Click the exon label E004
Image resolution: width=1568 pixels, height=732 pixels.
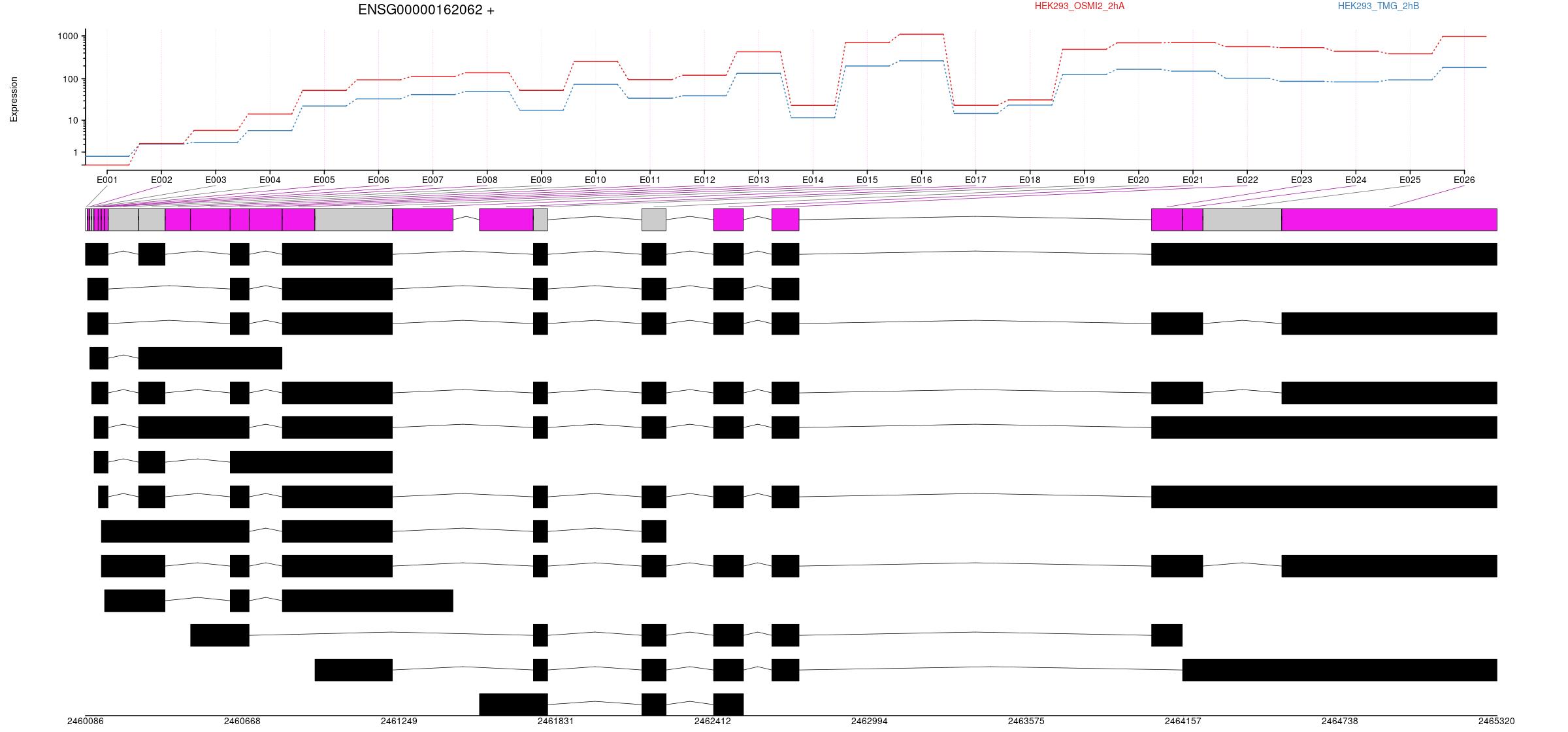point(270,180)
